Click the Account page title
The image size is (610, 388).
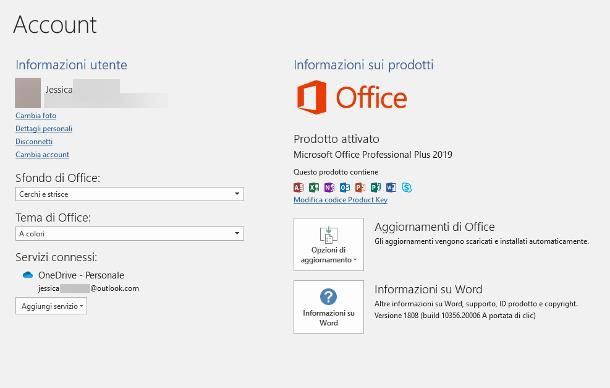pyautogui.click(x=54, y=25)
